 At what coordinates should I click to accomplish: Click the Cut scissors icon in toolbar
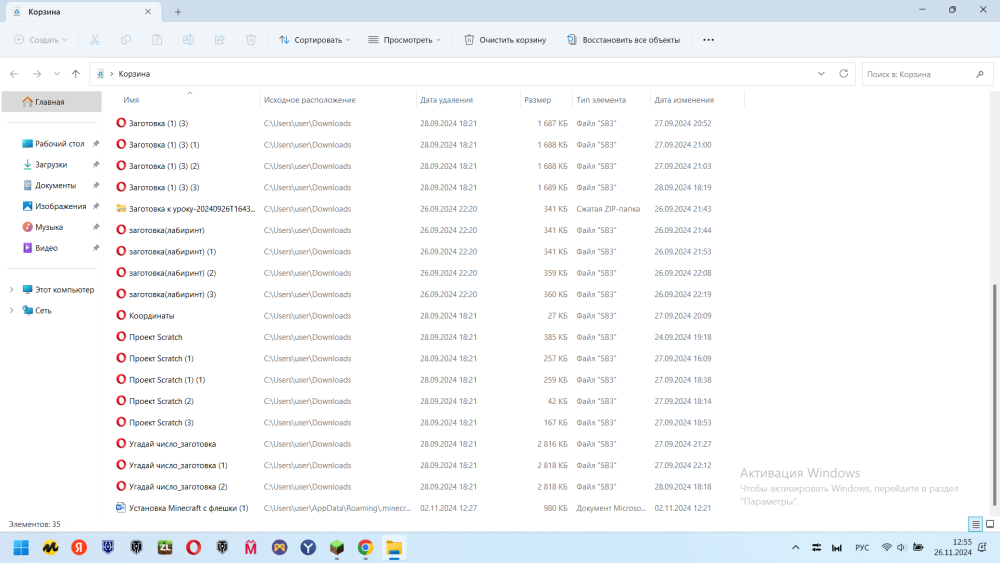tap(94, 40)
